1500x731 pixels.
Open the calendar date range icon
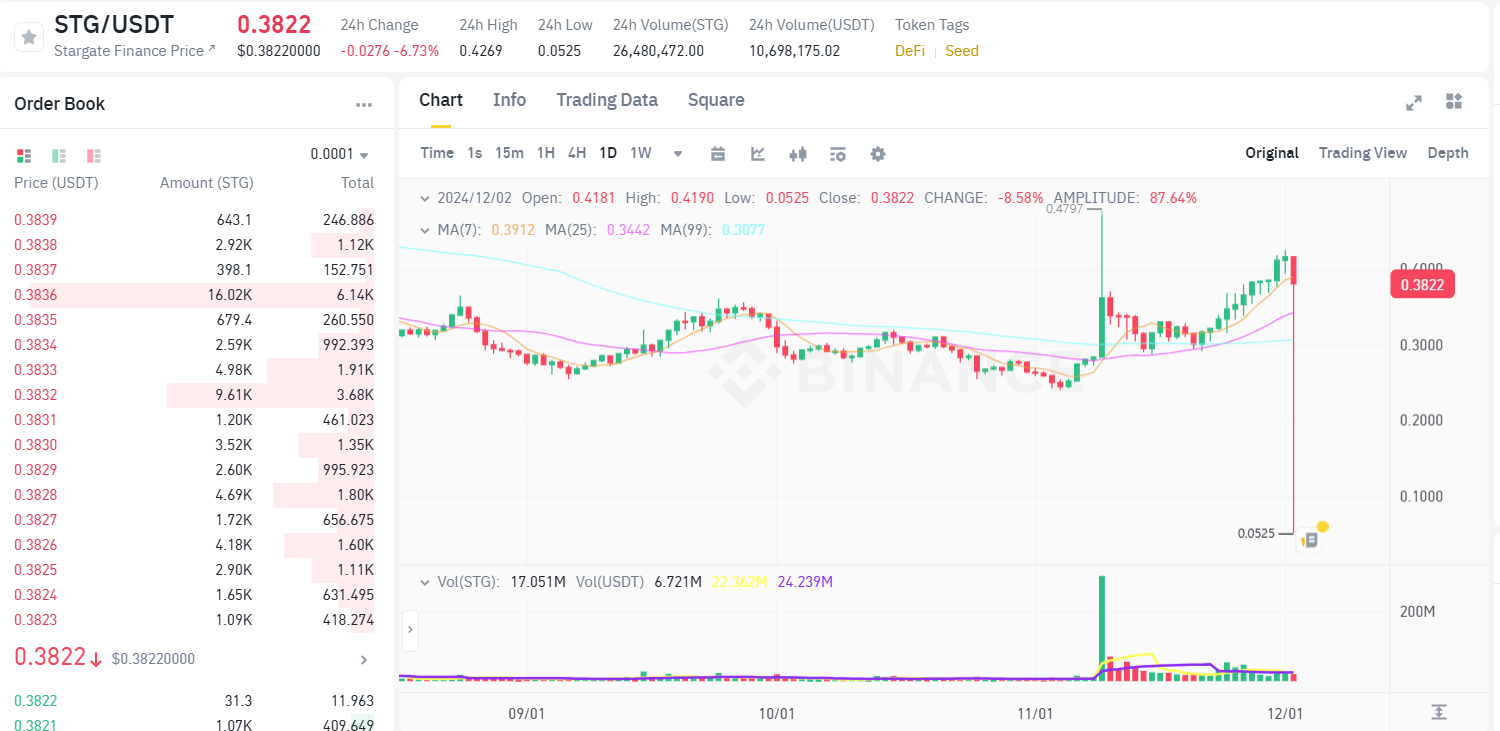(718, 154)
